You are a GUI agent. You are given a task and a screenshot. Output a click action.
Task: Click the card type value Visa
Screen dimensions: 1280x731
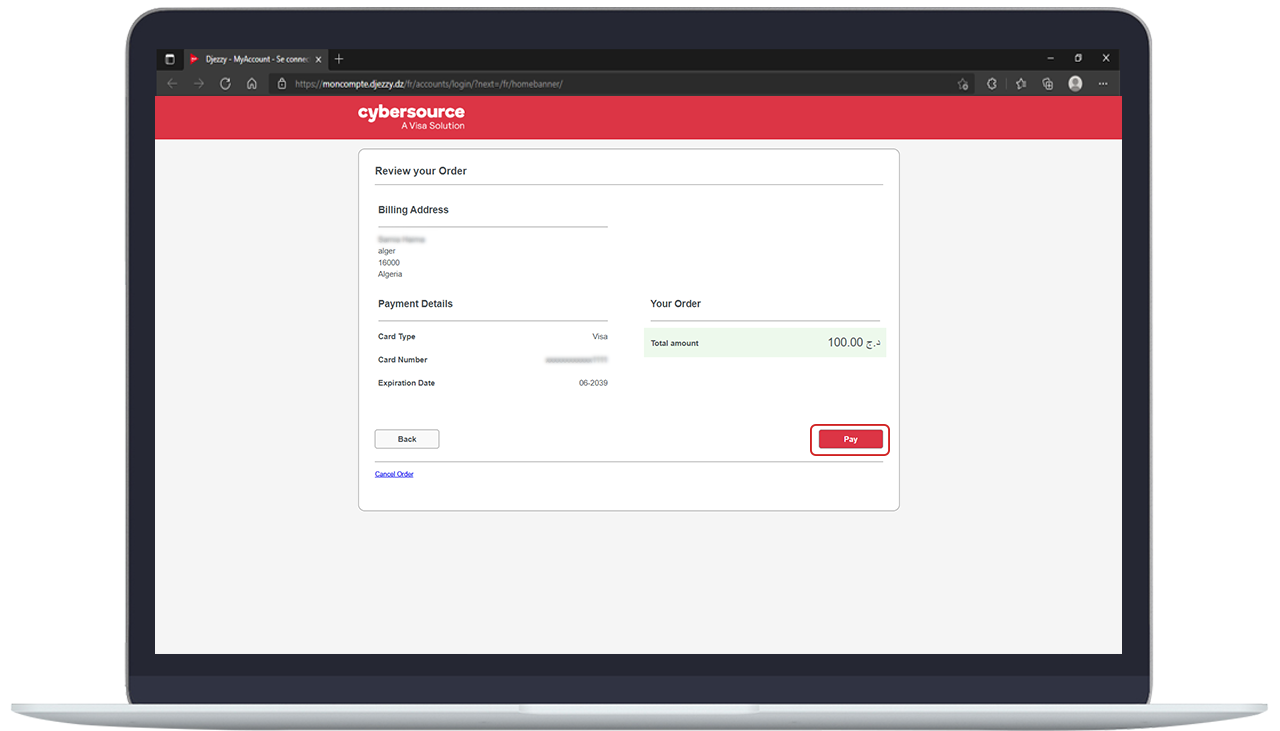600,337
